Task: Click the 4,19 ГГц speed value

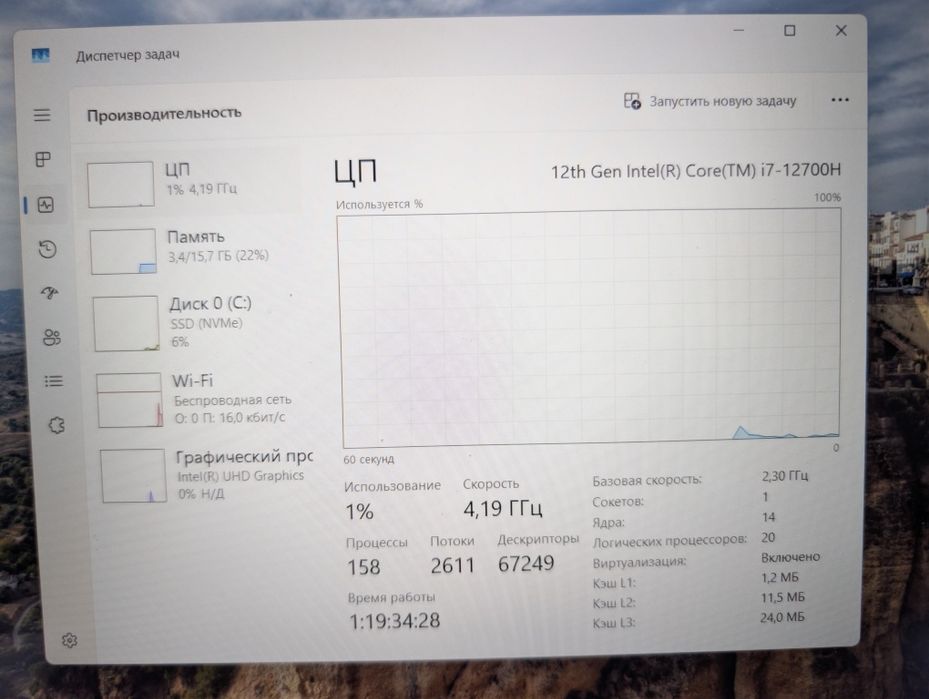Action: point(502,508)
